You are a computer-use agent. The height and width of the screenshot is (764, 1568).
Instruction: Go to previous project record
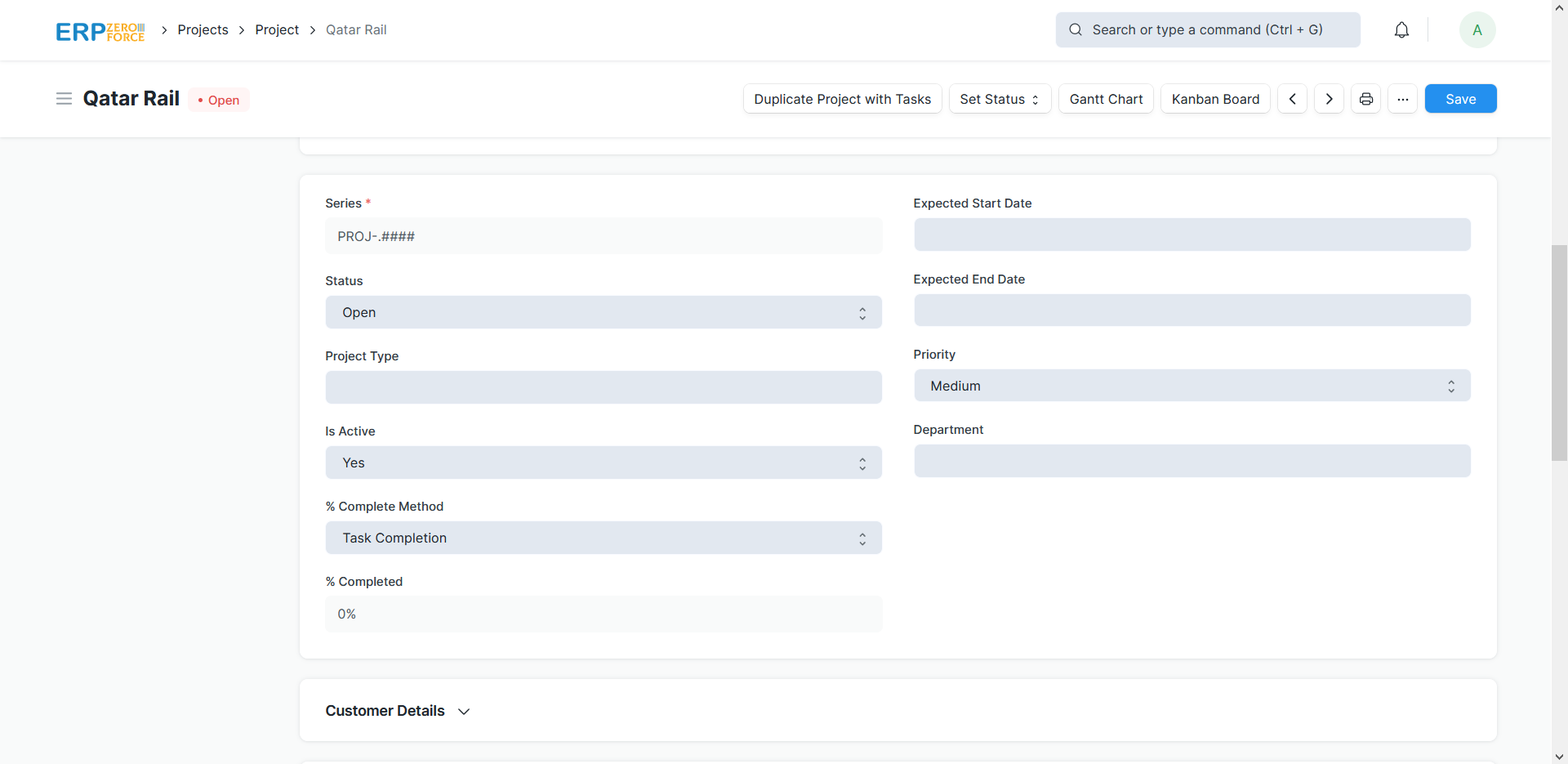(1292, 99)
